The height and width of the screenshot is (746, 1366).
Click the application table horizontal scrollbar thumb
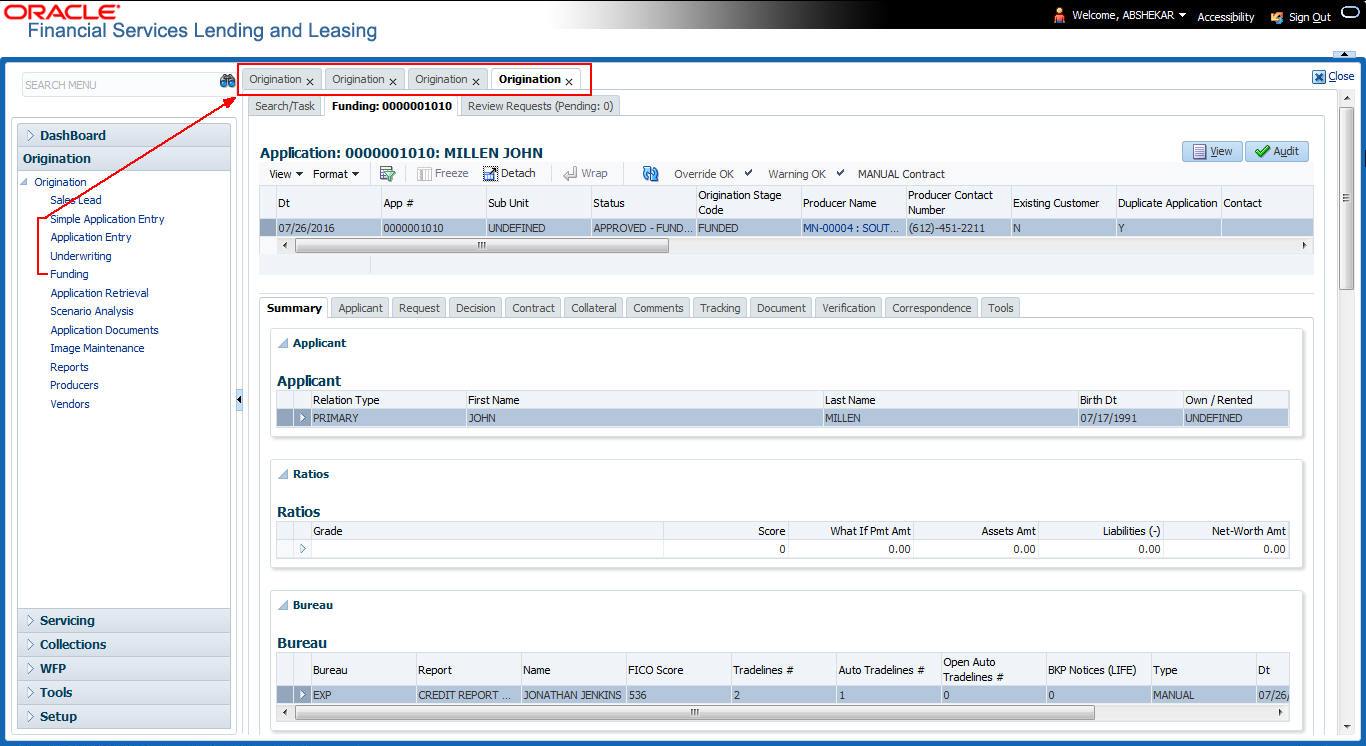482,245
